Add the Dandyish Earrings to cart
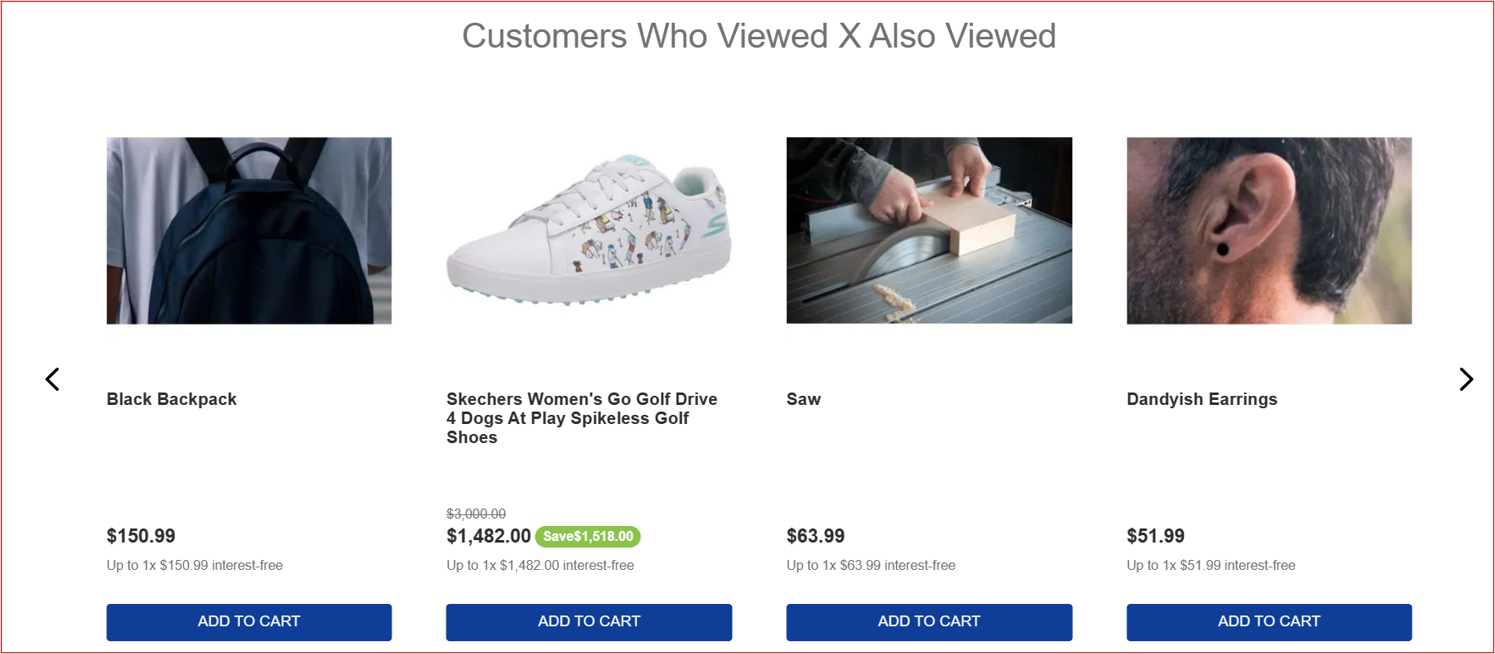 point(1269,622)
